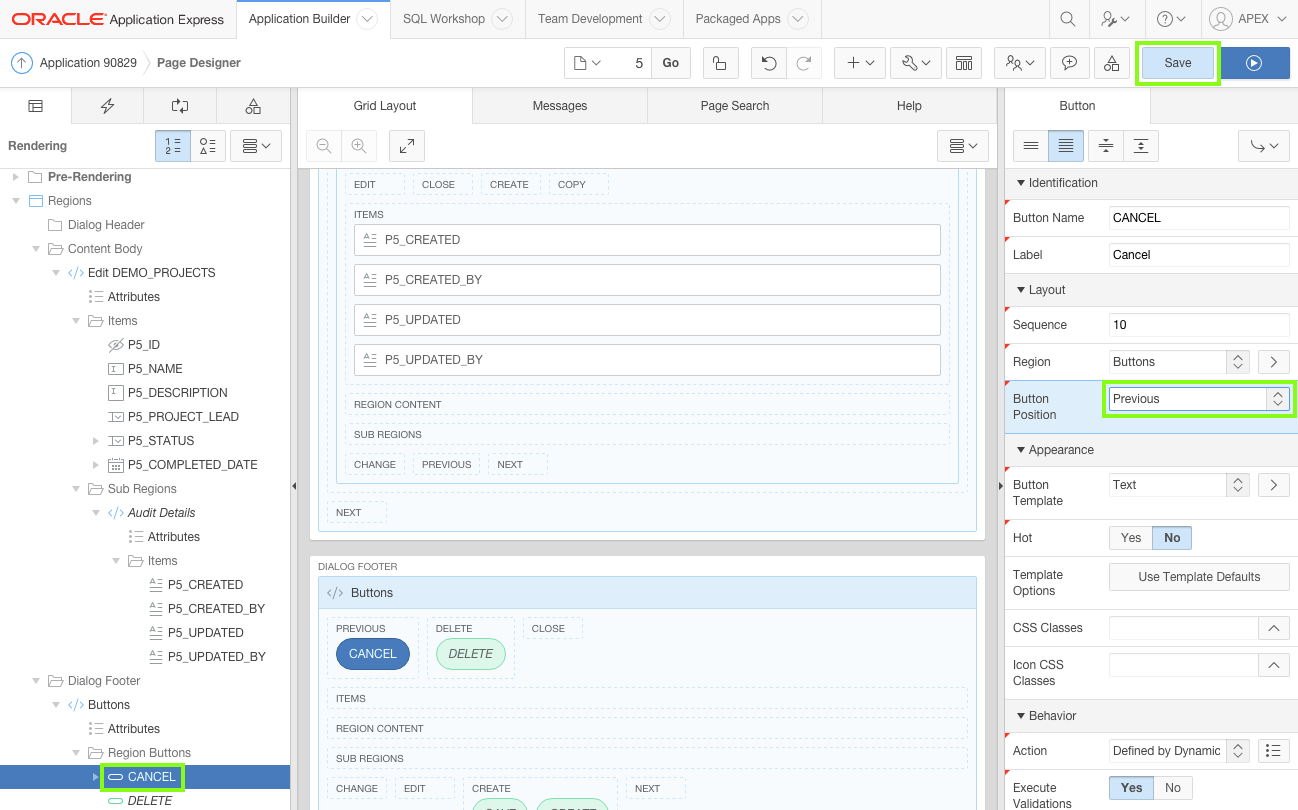Set the Hot property to Yes
The height and width of the screenshot is (810, 1298).
pyautogui.click(x=1130, y=537)
